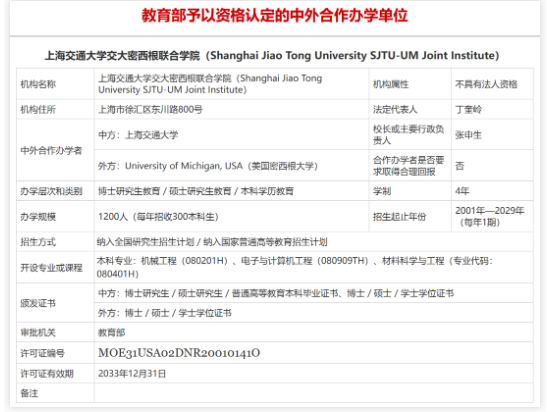Click the University of Michigan, USA cell
Screen dimensions: 547x412
tap(231, 166)
